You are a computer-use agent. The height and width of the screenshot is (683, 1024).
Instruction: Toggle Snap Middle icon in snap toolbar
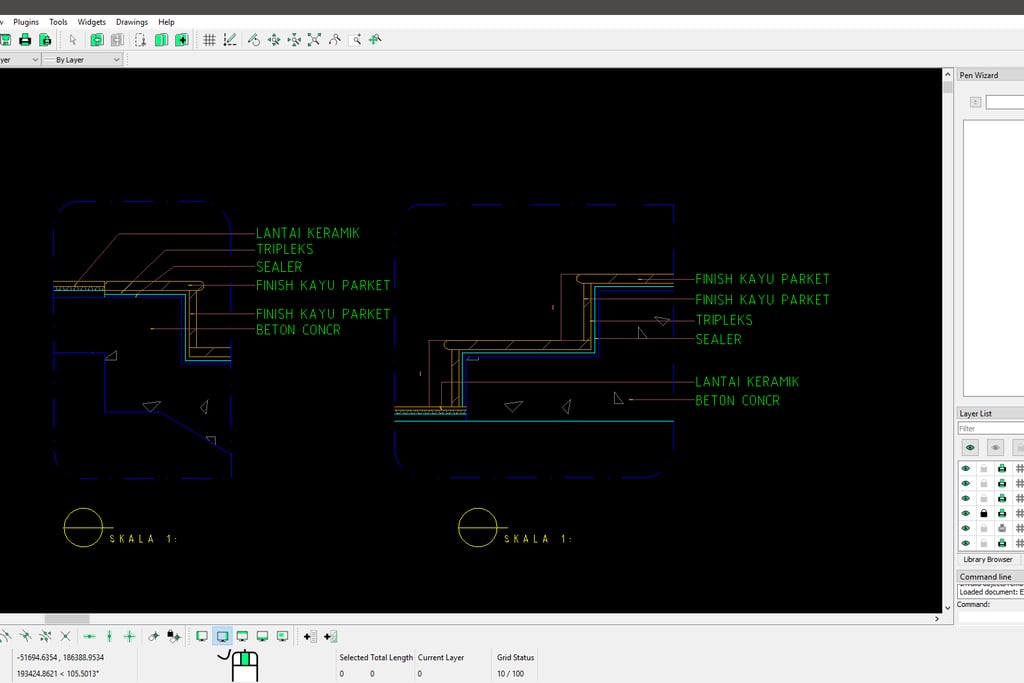[45, 636]
